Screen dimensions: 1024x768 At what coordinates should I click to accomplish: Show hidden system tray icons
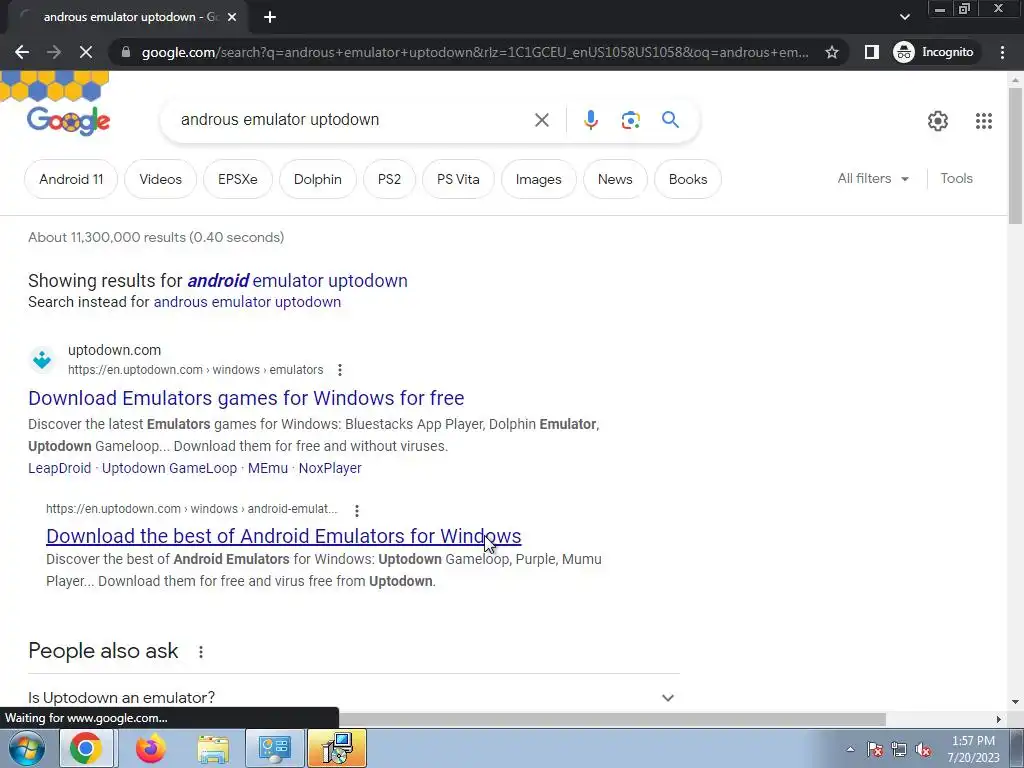(x=850, y=749)
